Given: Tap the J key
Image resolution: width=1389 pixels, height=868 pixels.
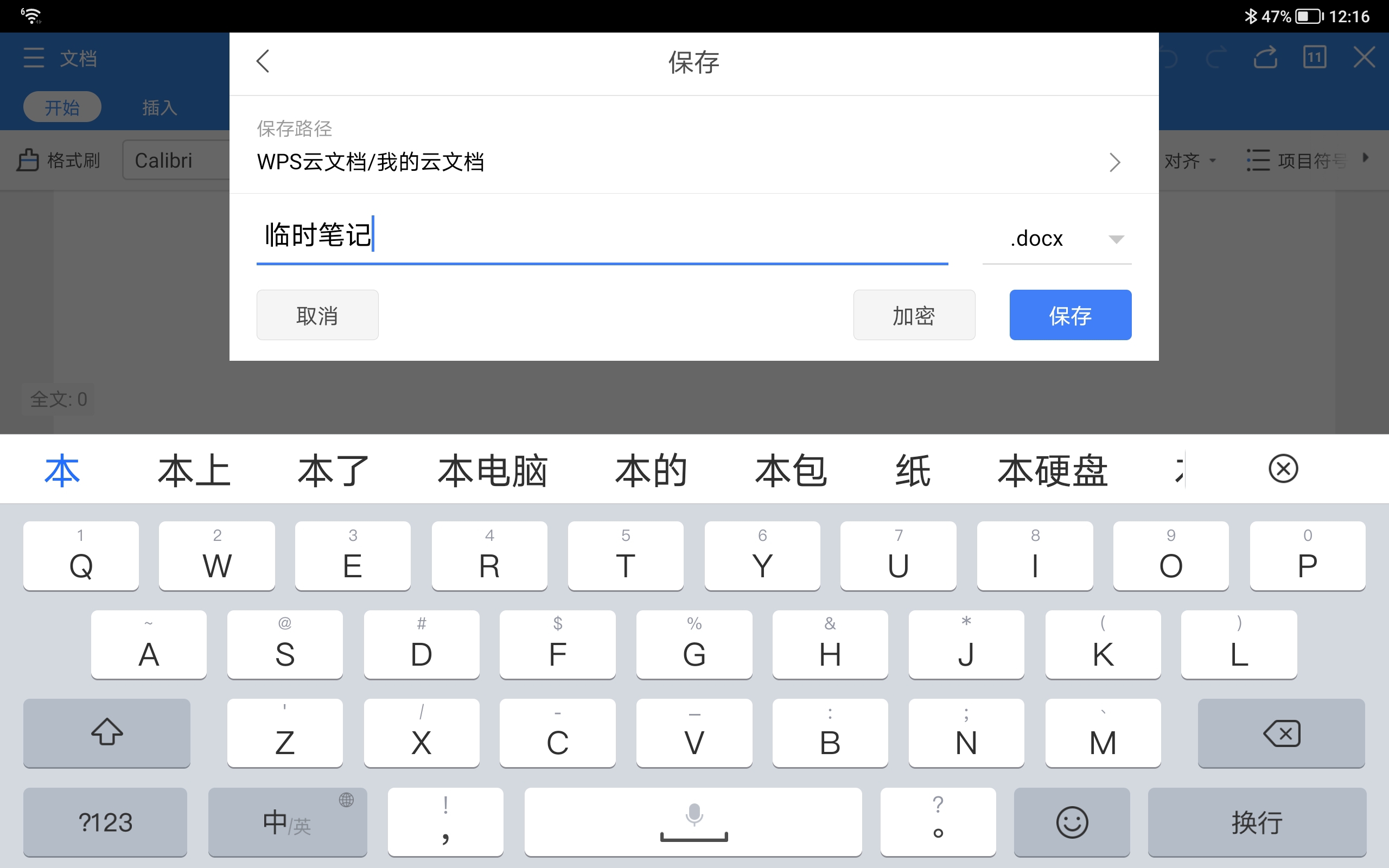Looking at the screenshot, I should tap(966, 643).
